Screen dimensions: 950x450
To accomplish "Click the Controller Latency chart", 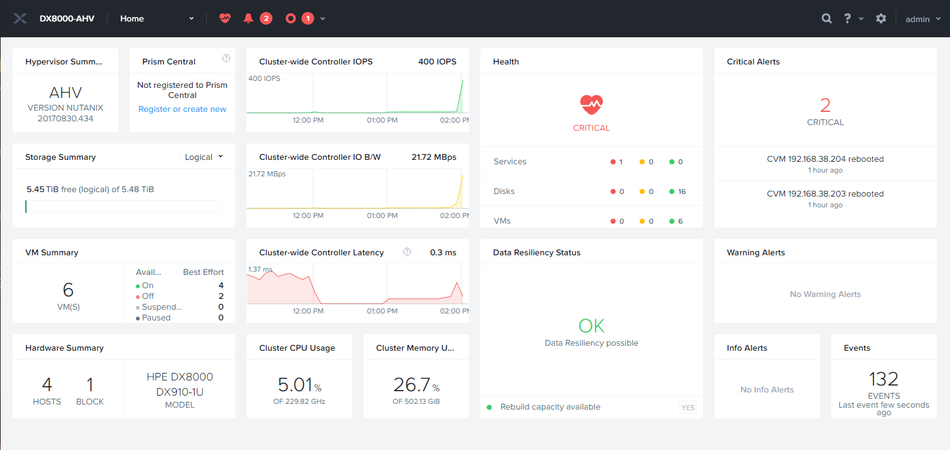I will 357,285.
